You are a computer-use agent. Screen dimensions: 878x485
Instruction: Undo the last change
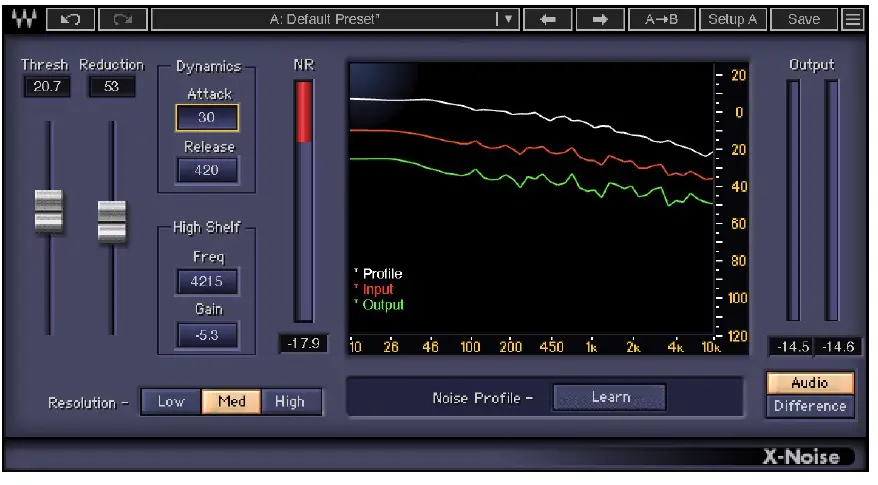[71, 19]
